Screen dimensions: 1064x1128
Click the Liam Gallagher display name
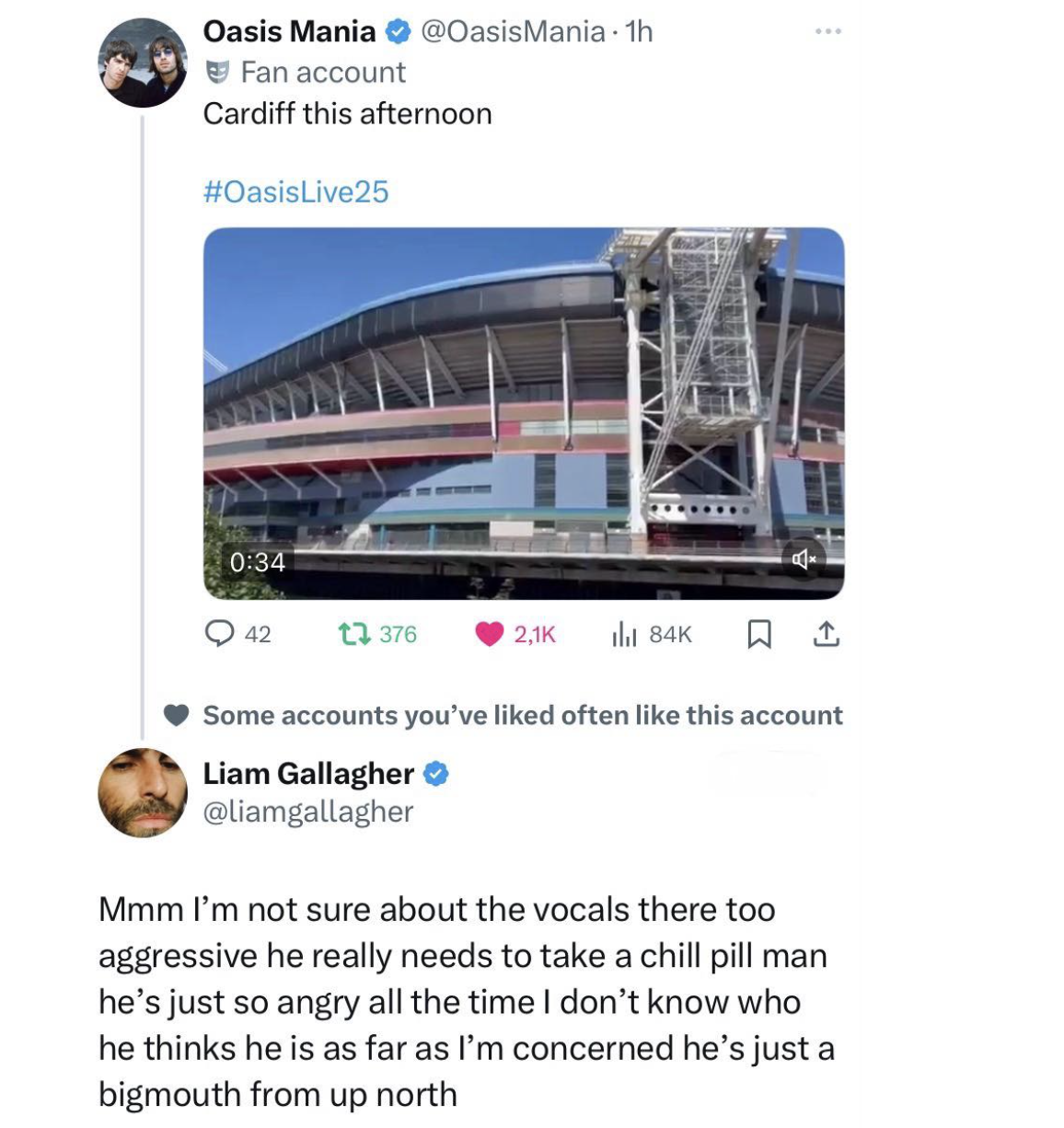click(308, 774)
